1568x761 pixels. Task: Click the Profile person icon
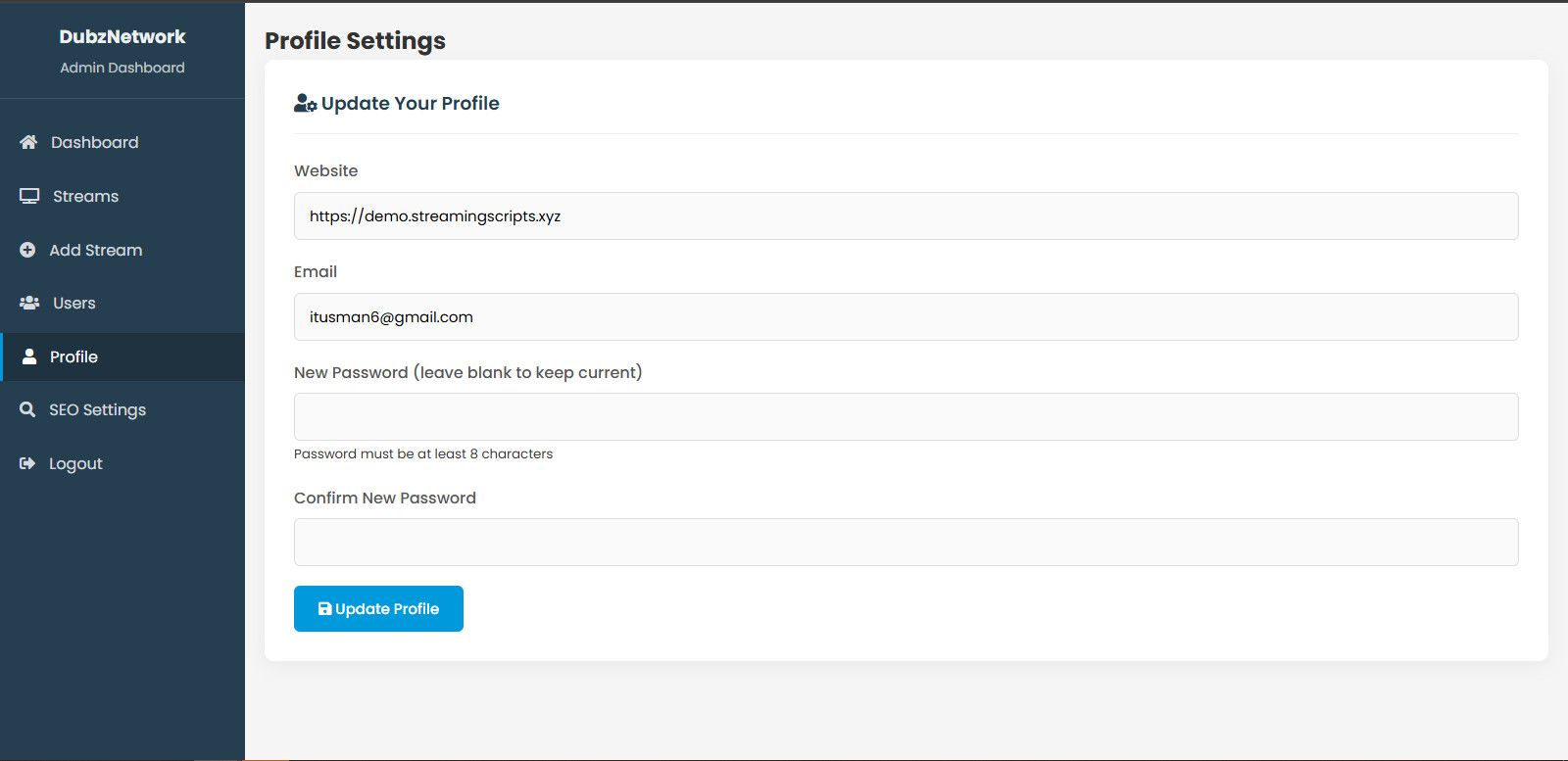(29, 357)
